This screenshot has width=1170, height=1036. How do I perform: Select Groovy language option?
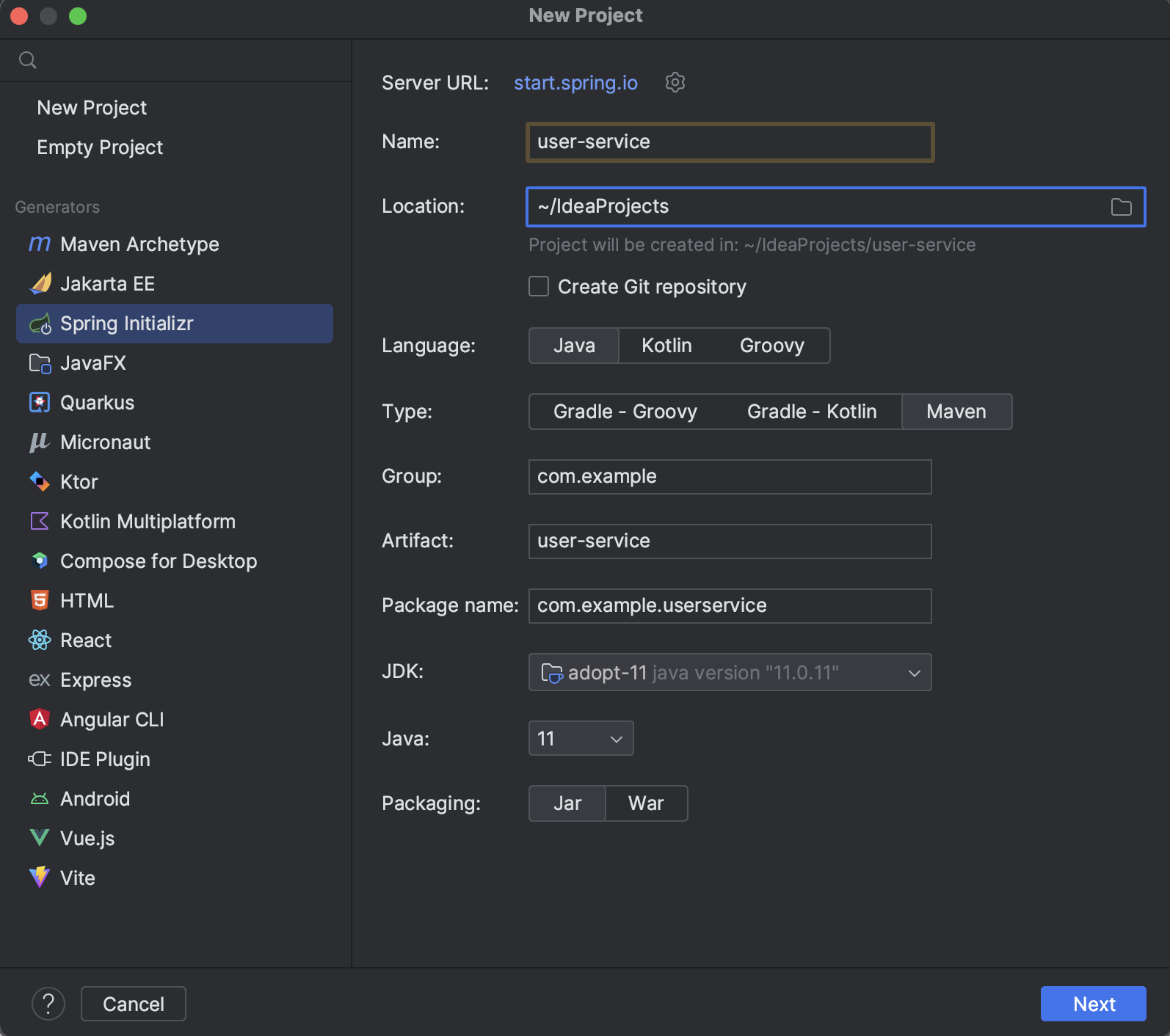pos(772,346)
